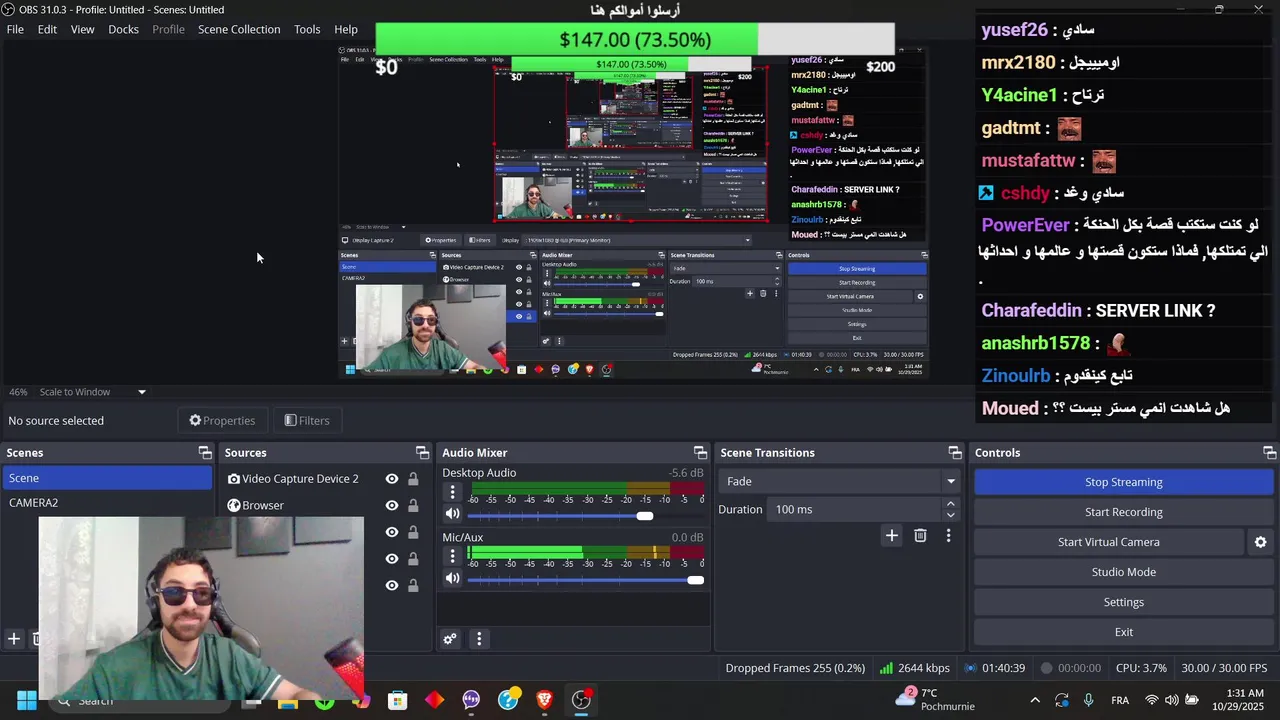Click the Desktop Audio volume slider handle
This screenshot has height=720, width=1280.
click(x=645, y=516)
